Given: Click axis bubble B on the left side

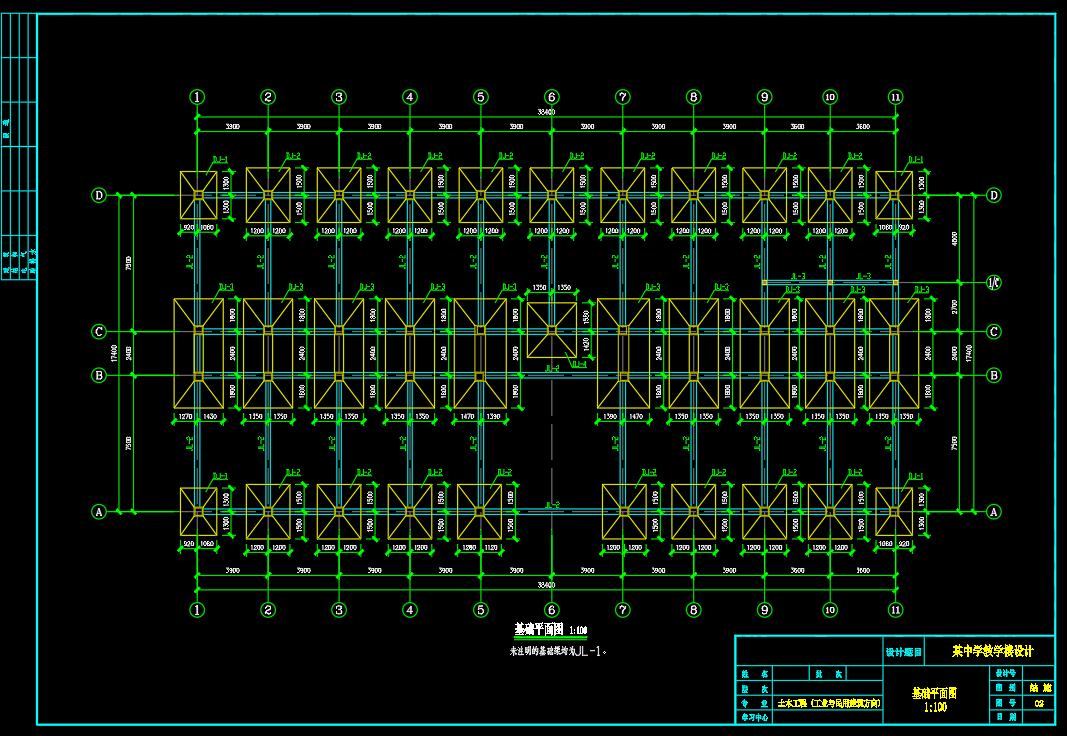Looking at the screenshot, I should [x=99, y=376].
